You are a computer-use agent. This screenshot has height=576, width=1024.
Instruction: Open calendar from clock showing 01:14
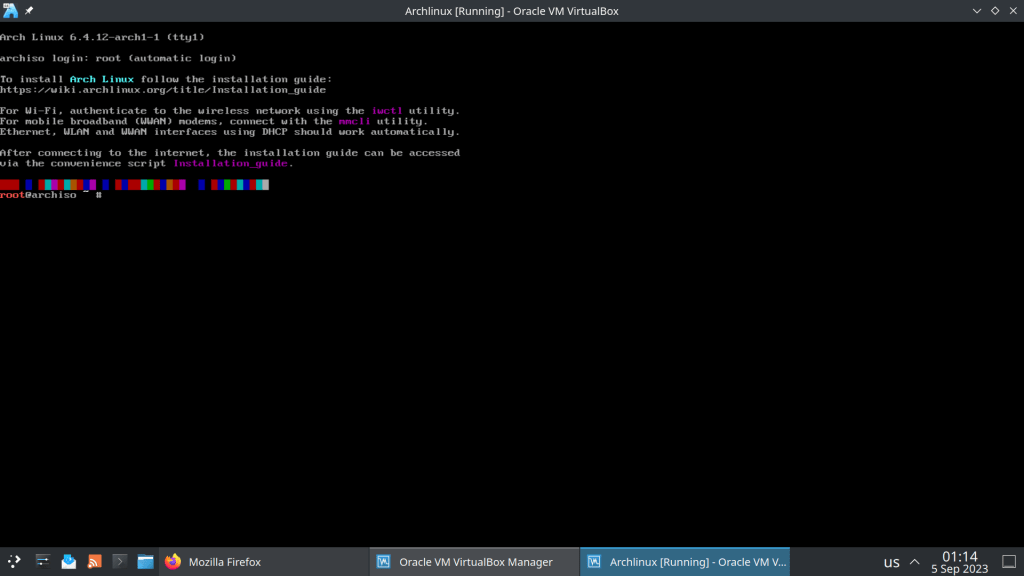click(959, 562)
